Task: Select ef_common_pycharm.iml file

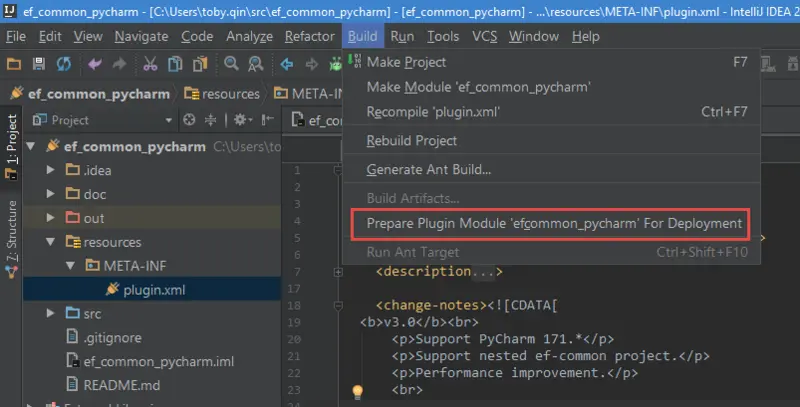Action: 152,361
